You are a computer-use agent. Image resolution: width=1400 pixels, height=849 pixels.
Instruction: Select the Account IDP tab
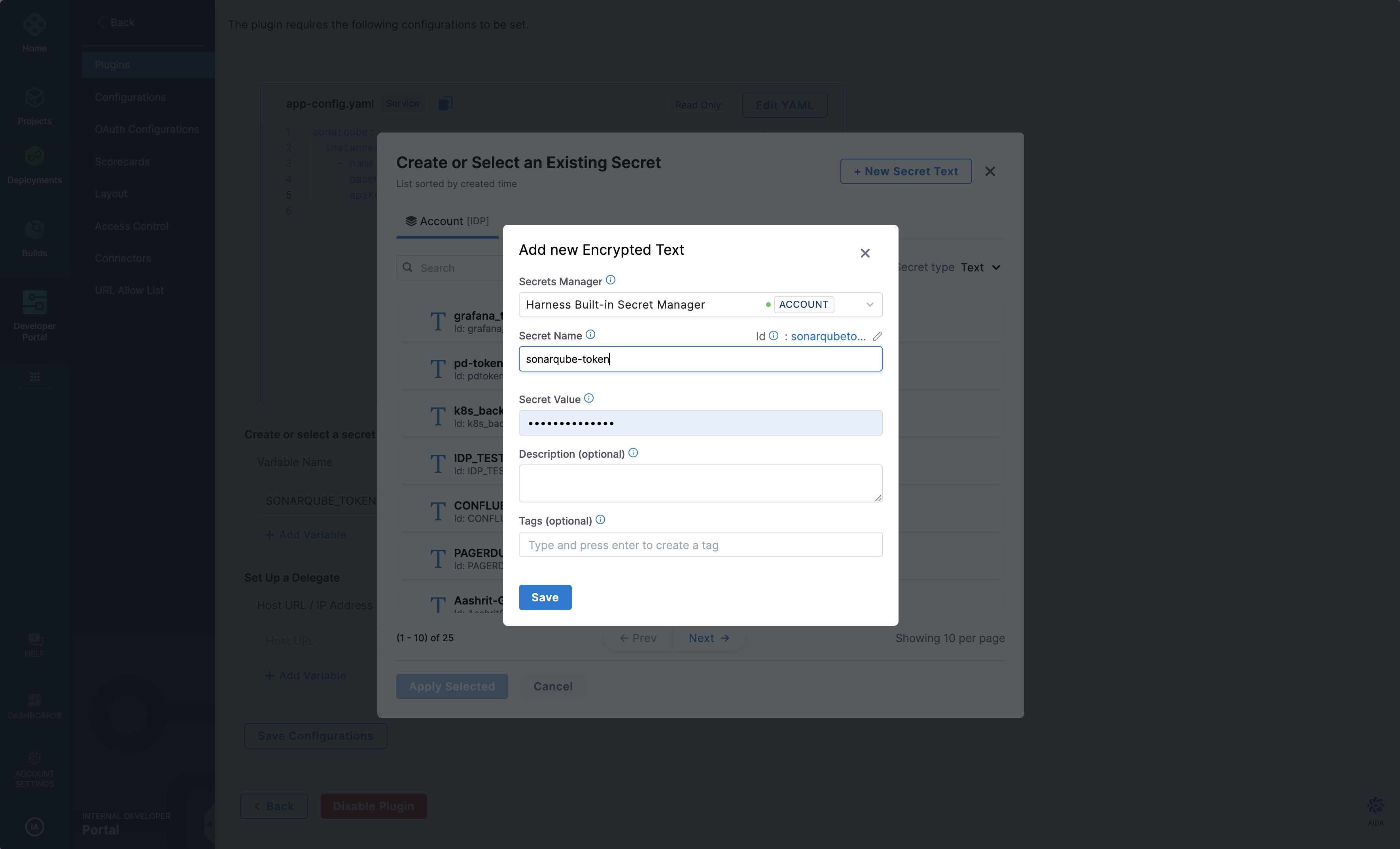[x=447, y=221]
